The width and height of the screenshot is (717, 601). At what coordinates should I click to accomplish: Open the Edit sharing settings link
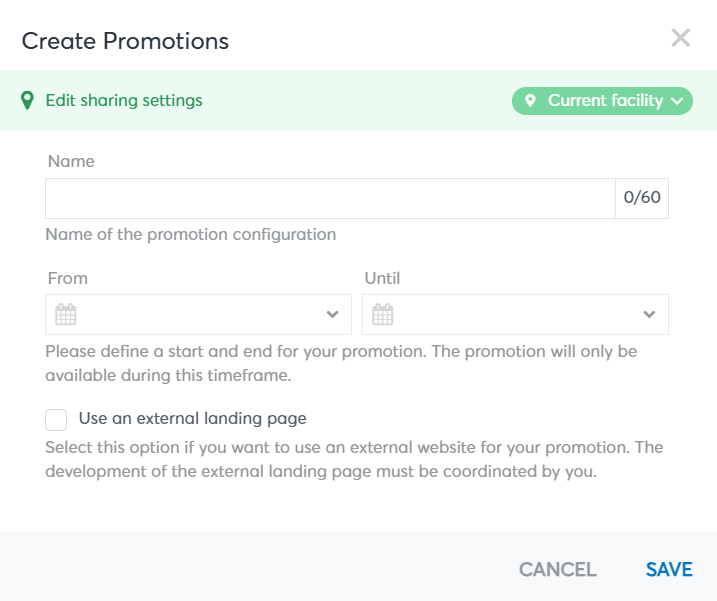pyautogui.click(x=124, y=100)
